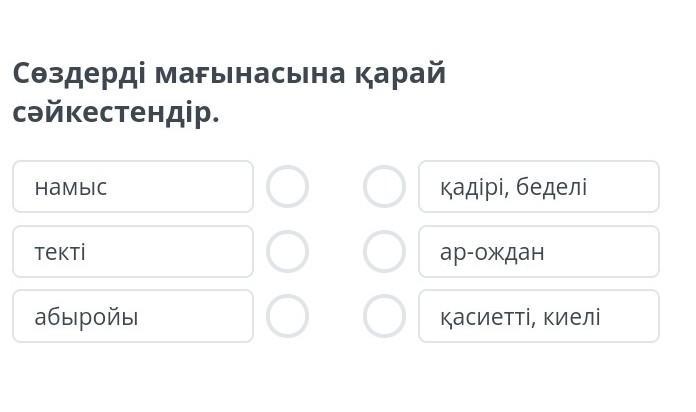Select the circle beside қасиетті, киелі
The image size is (696, 412).
pos(384,316)
